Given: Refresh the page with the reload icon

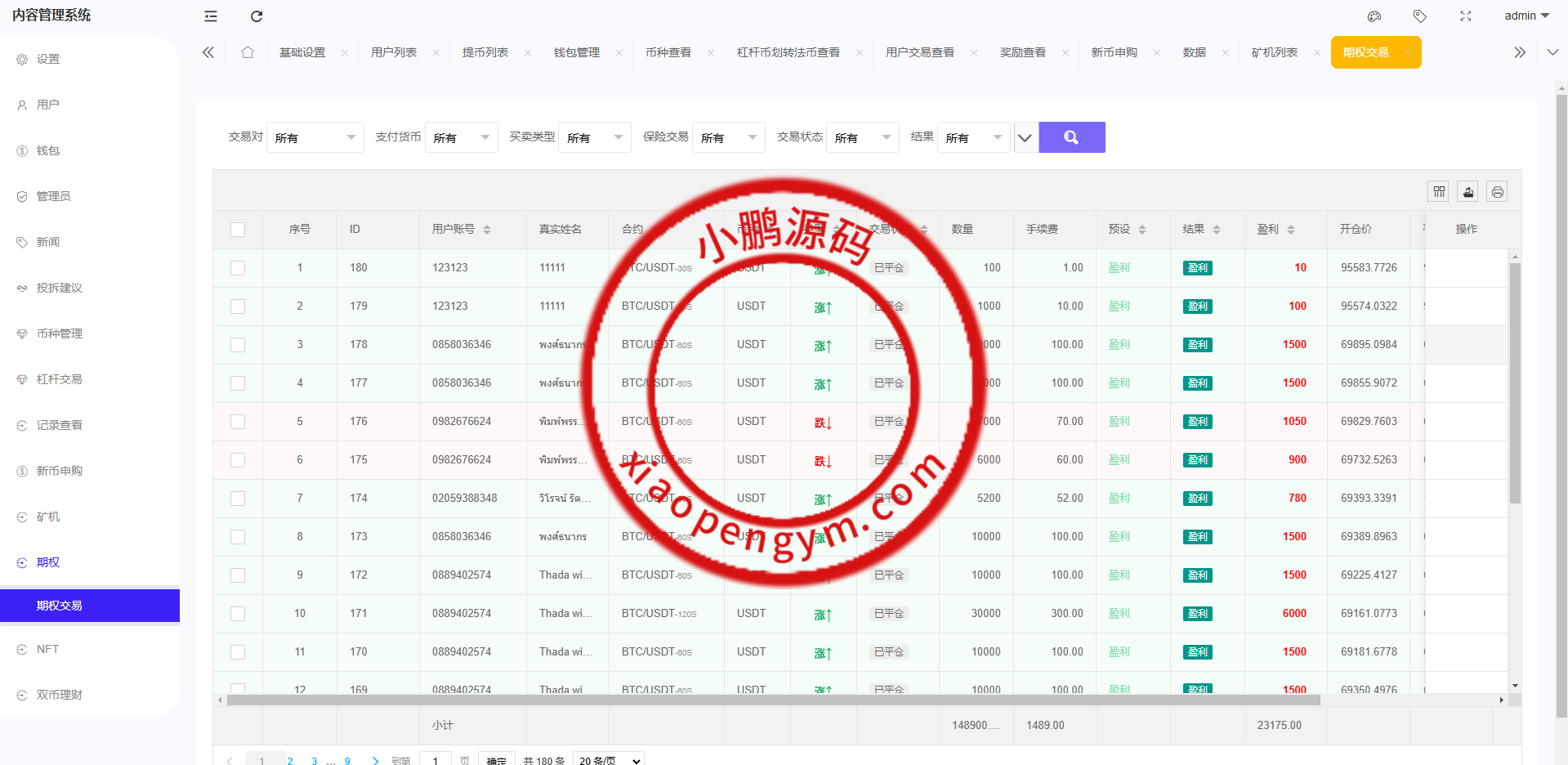Looking at the screenshot, I should pyautogui.click(x=257, y=16).
